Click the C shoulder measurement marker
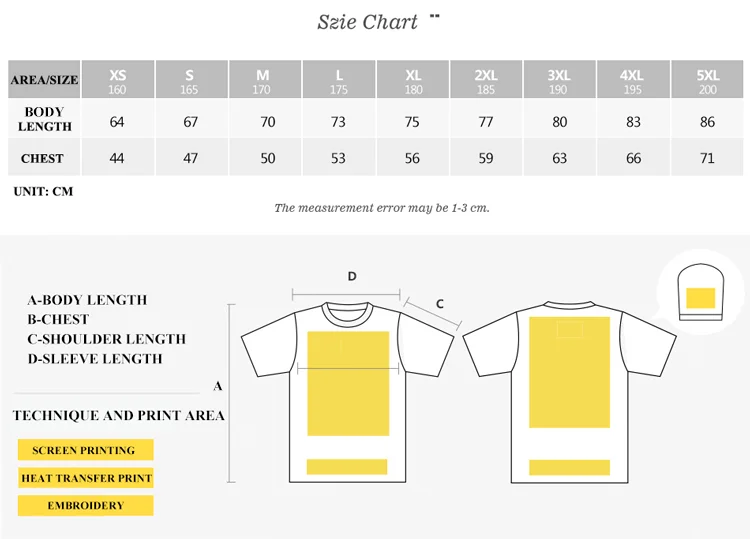This screenshot has width=750, height=539. (440, 304)
